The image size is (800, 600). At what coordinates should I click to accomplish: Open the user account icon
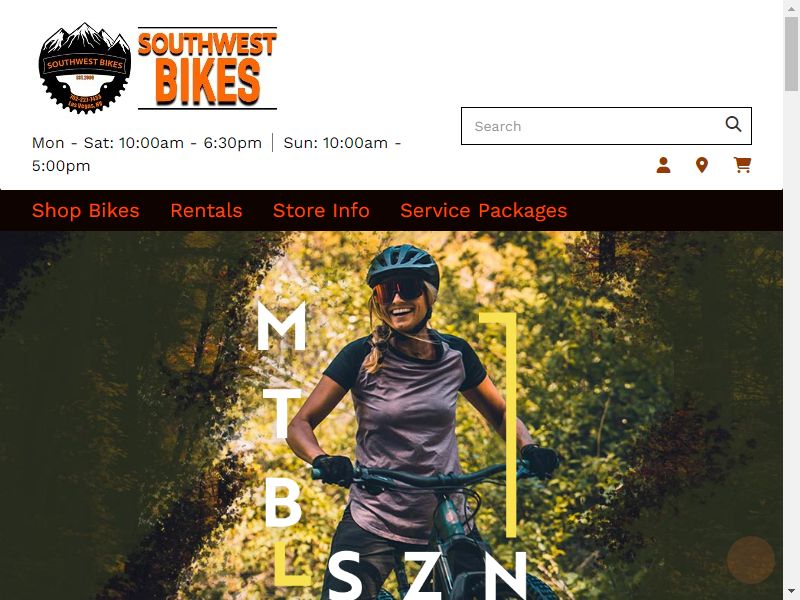point(663,165)
